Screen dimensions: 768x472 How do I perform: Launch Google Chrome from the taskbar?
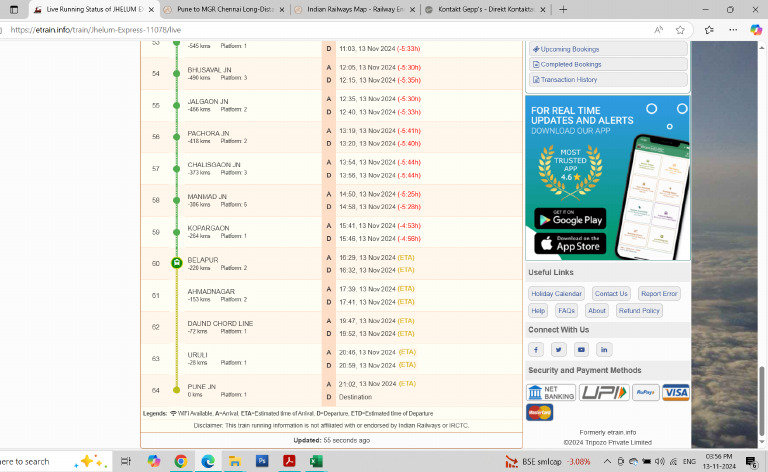pyautogui.click(x=181, y=461)
